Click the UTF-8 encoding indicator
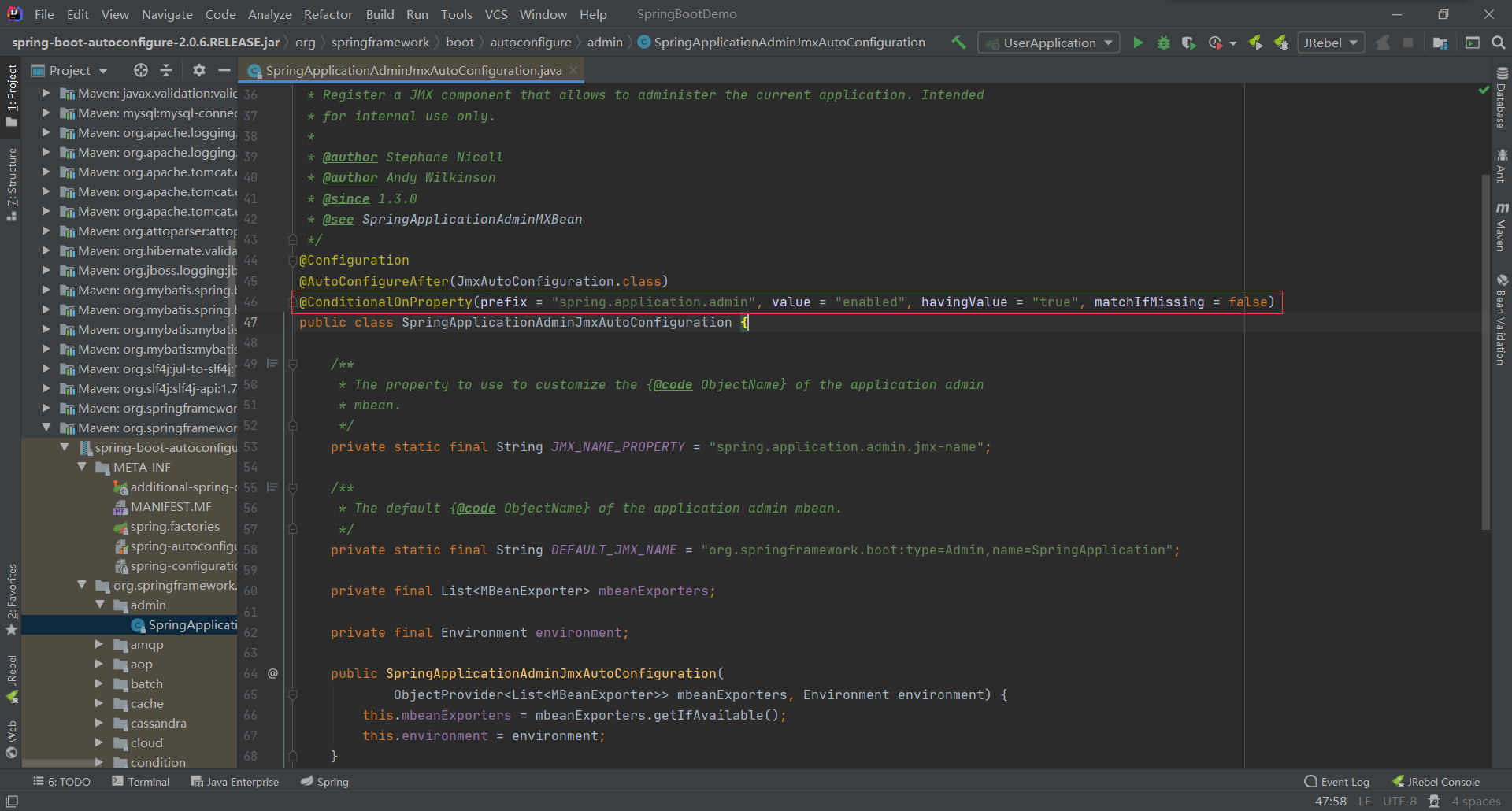The image size is (1512, 811). (1399, 802)
